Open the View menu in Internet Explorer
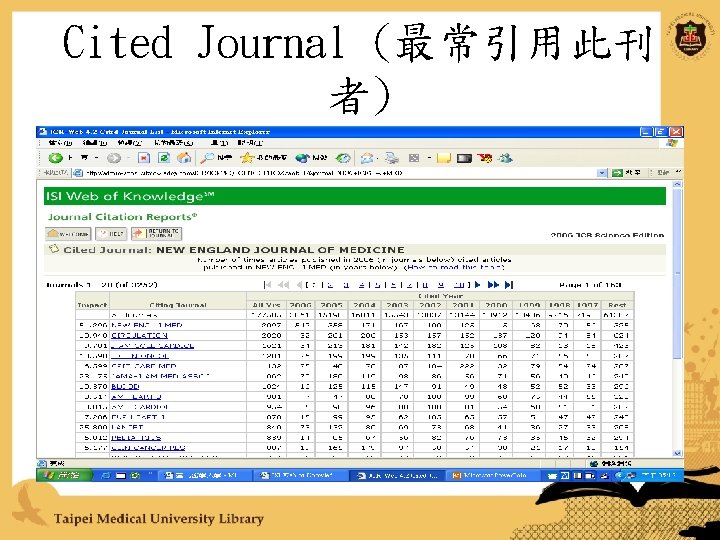 point(130,143)
